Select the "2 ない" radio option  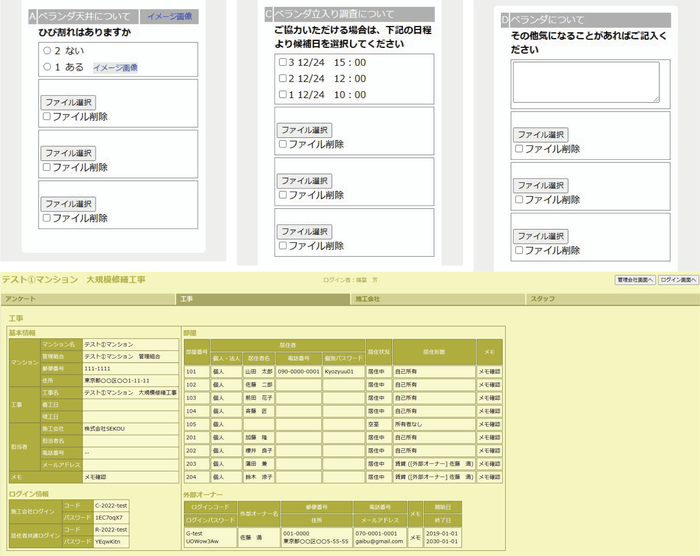click(x=46, y=50)
